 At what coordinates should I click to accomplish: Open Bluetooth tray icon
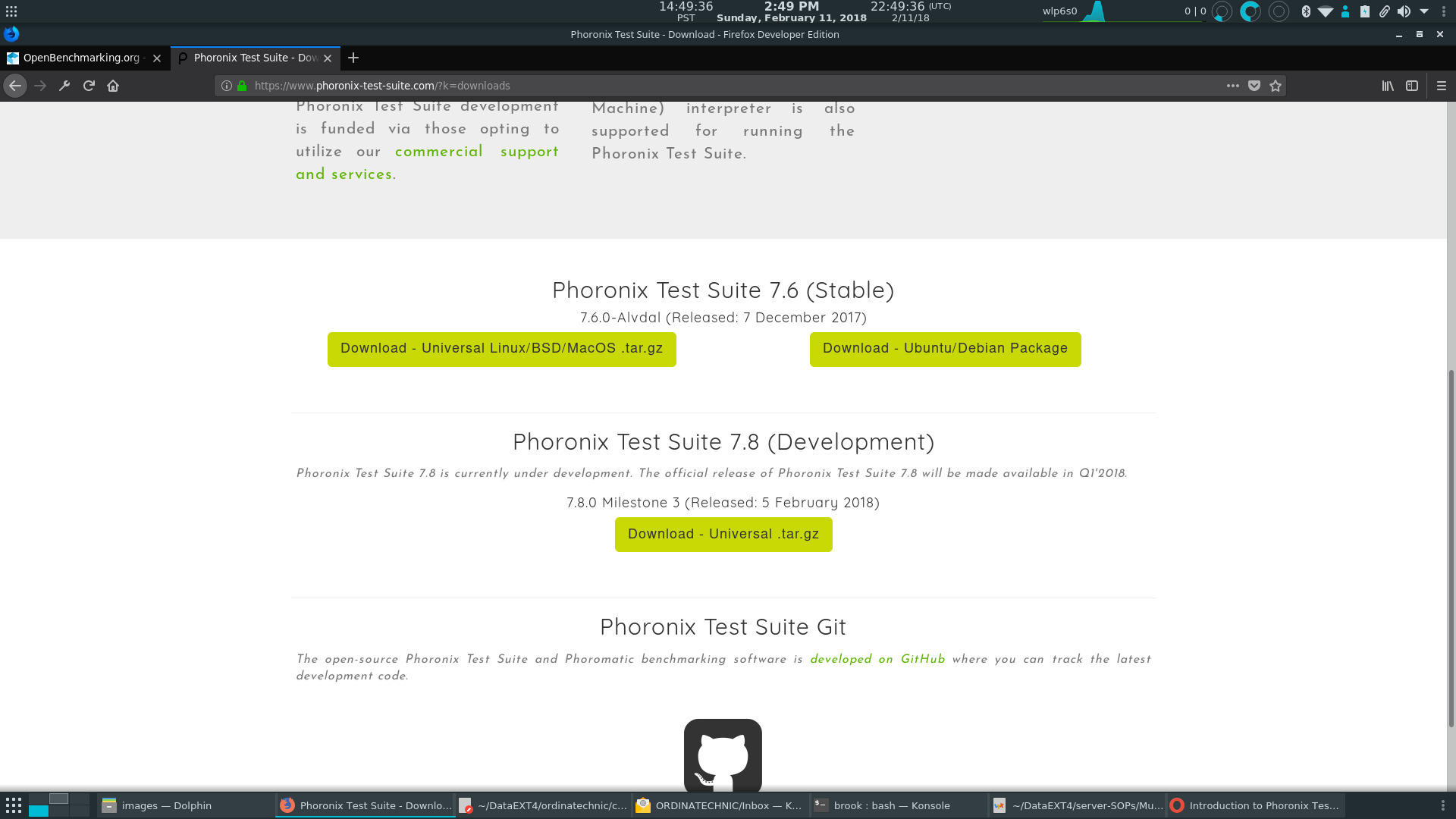coord(1306,11)
